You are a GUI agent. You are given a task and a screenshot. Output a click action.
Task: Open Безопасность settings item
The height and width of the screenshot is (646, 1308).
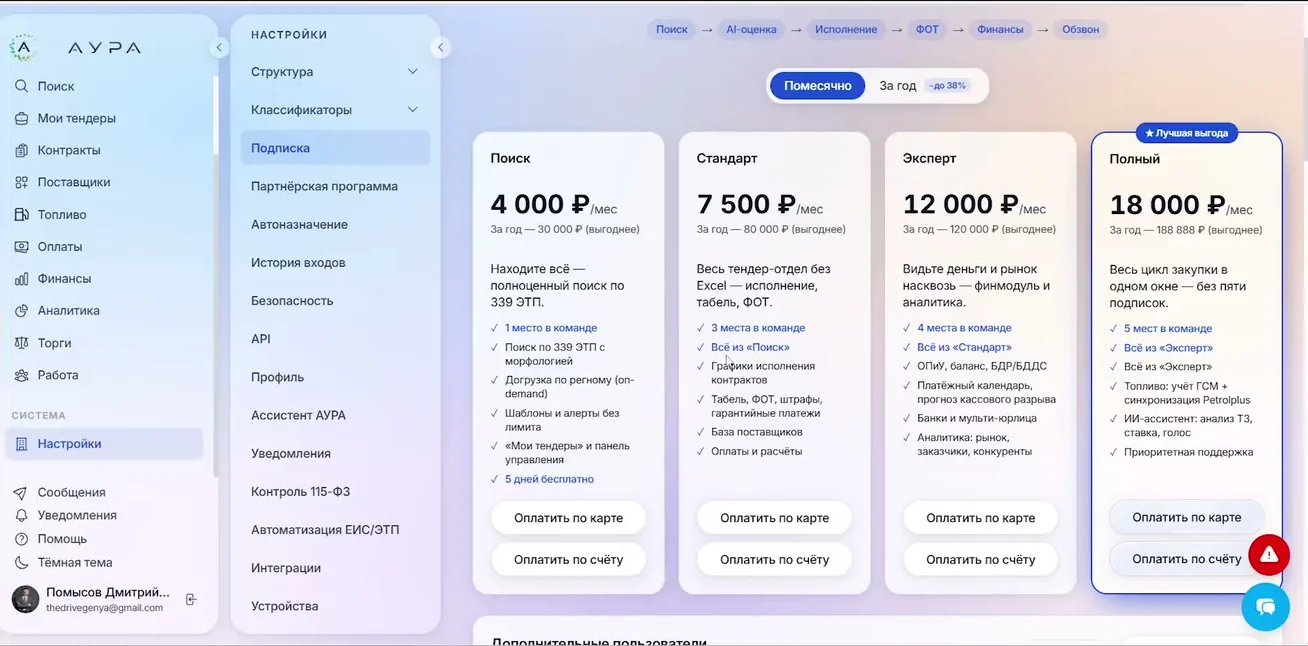pos(335,300)
